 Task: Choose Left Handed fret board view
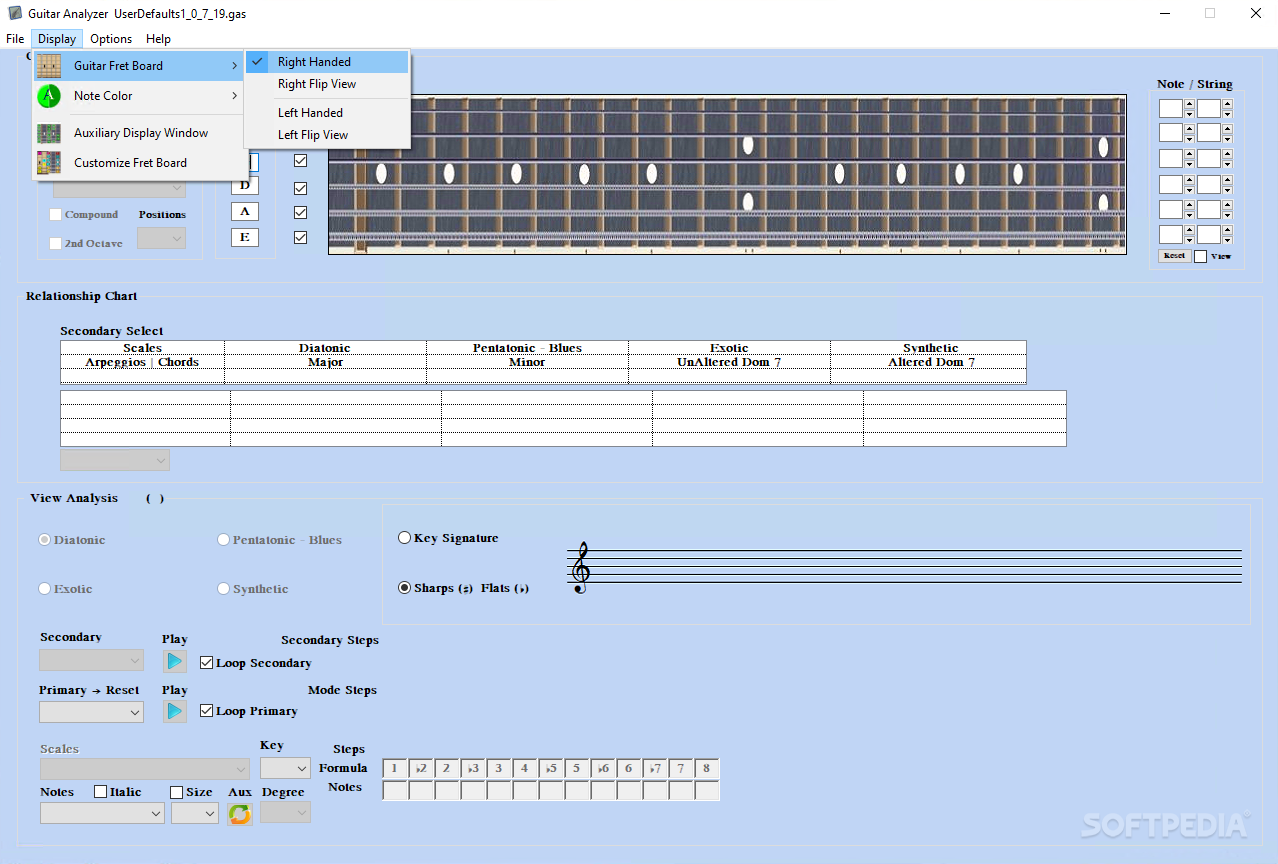[x=327, y=113]
